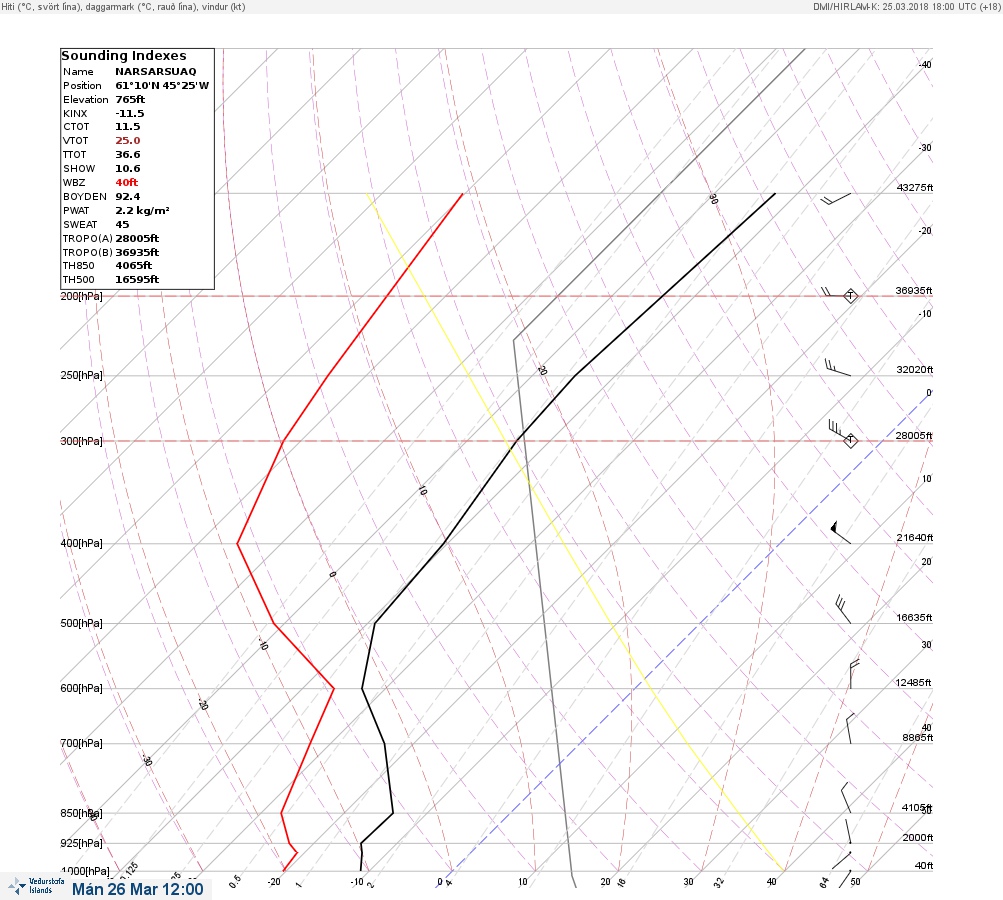Click the TH850 value 4065ft
This screenshot has height=900, width=1003.
pos(133,265)
